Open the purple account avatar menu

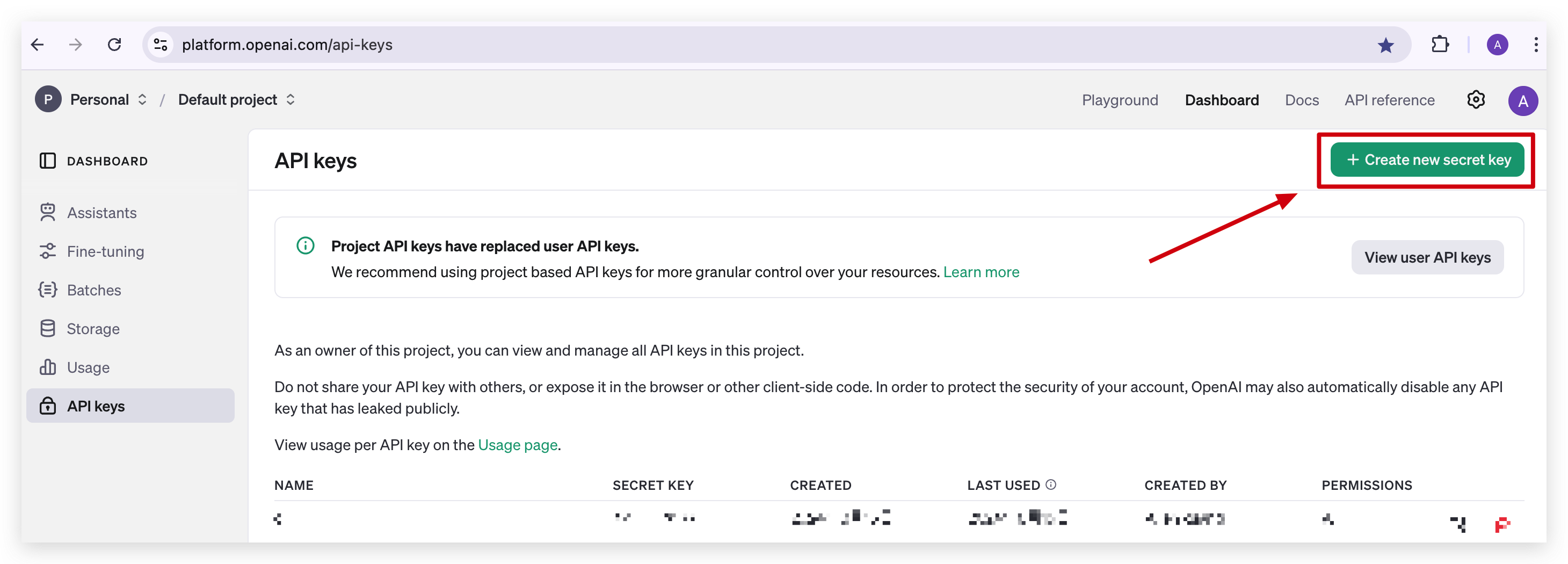click(x=1522, y=100)
